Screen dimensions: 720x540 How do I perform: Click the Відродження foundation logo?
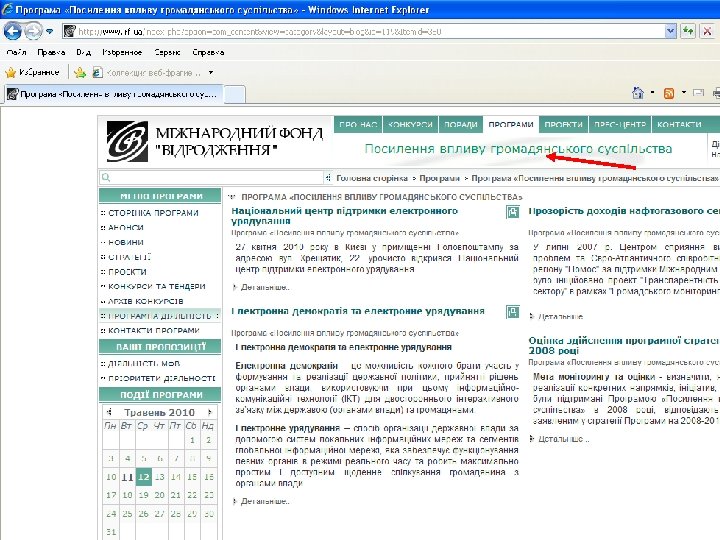click(x=128, y=141)
